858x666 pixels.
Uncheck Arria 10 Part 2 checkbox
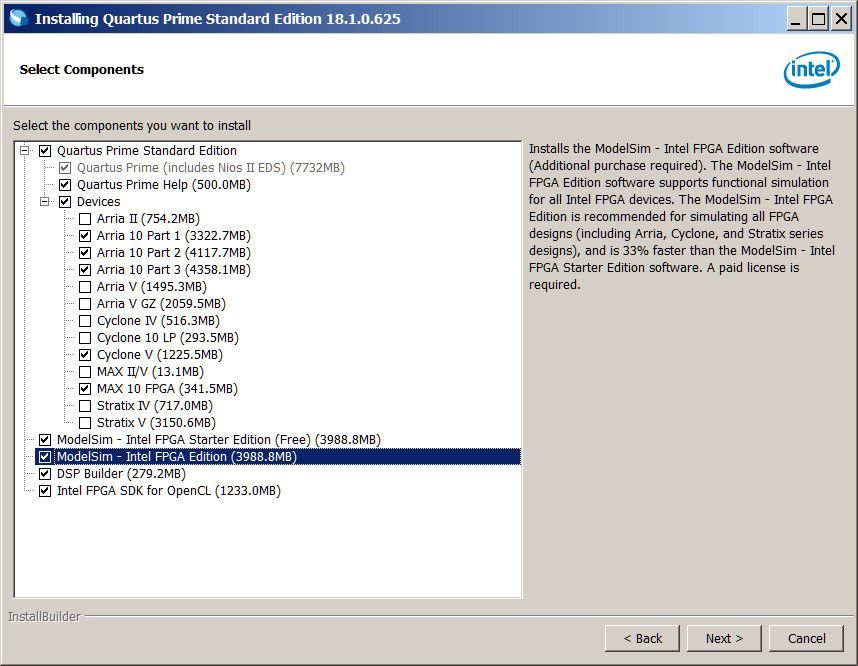pos(85,253)
